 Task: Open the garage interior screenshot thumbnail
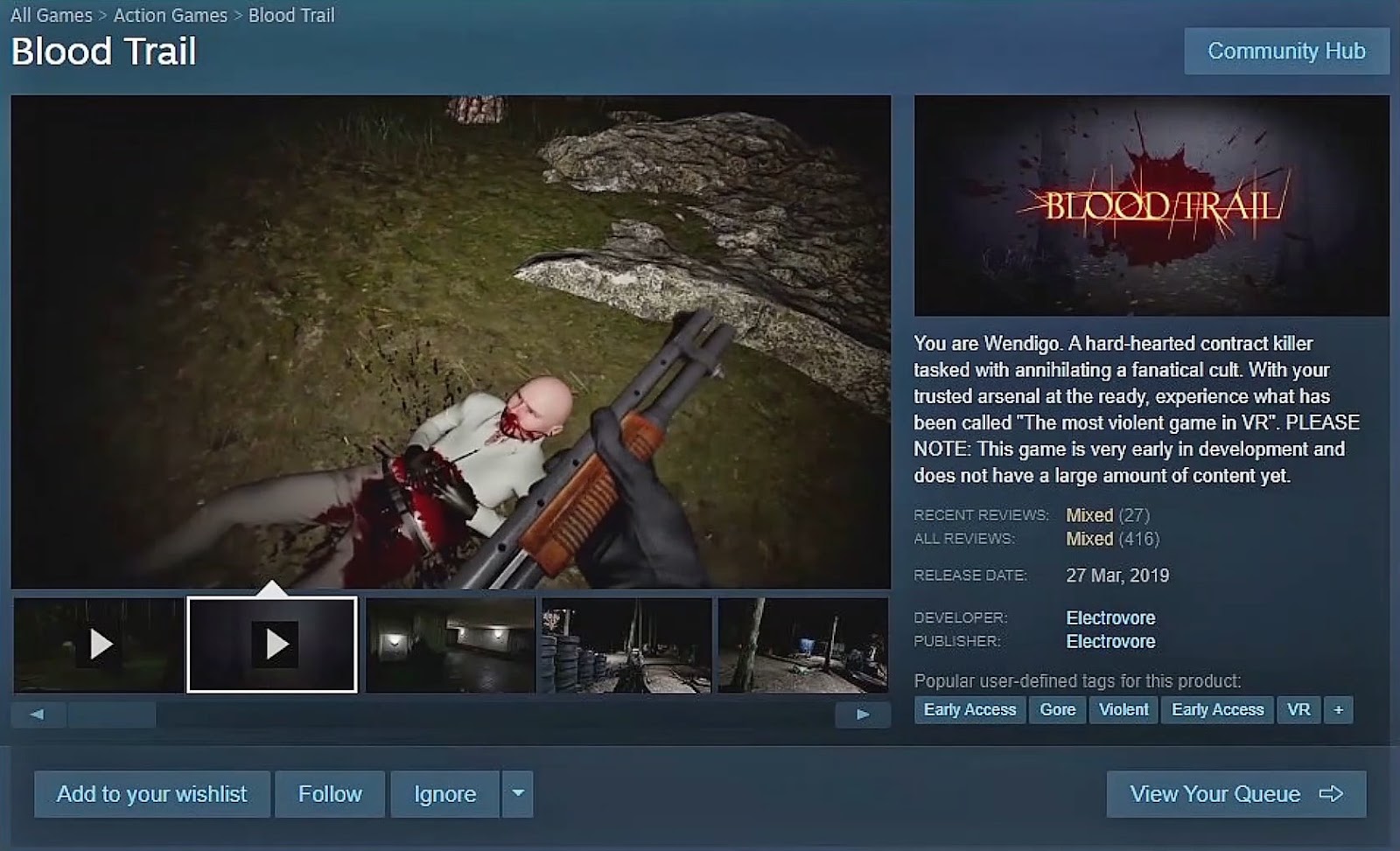tap(451, 645)
